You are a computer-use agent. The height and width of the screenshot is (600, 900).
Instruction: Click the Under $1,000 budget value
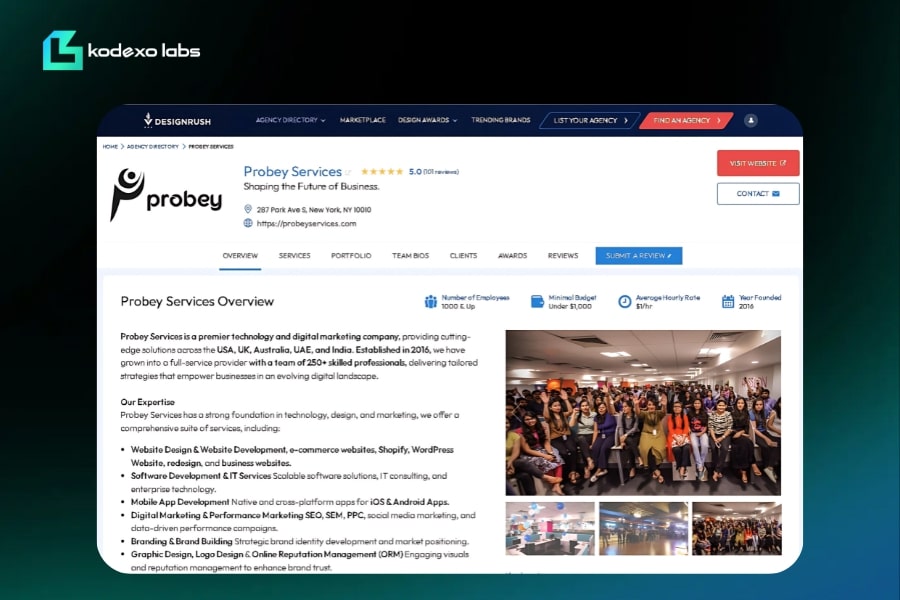click(570, 307)
